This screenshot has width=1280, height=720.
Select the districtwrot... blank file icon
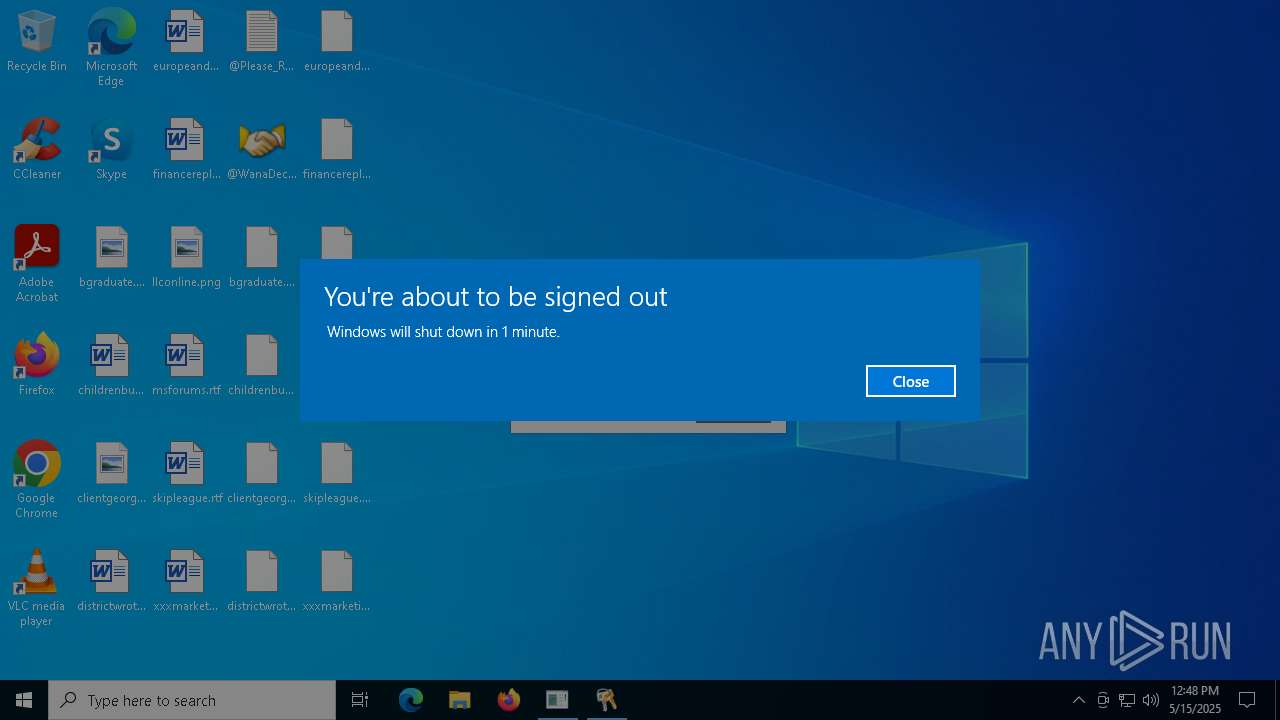[261, 581]
